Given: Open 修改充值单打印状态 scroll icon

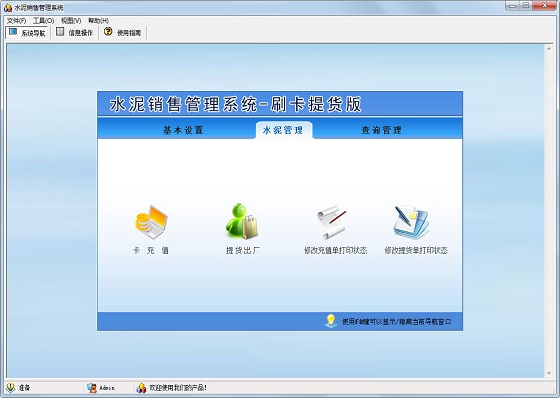Looking at the screenshot, I should click(x=332, y=223).
